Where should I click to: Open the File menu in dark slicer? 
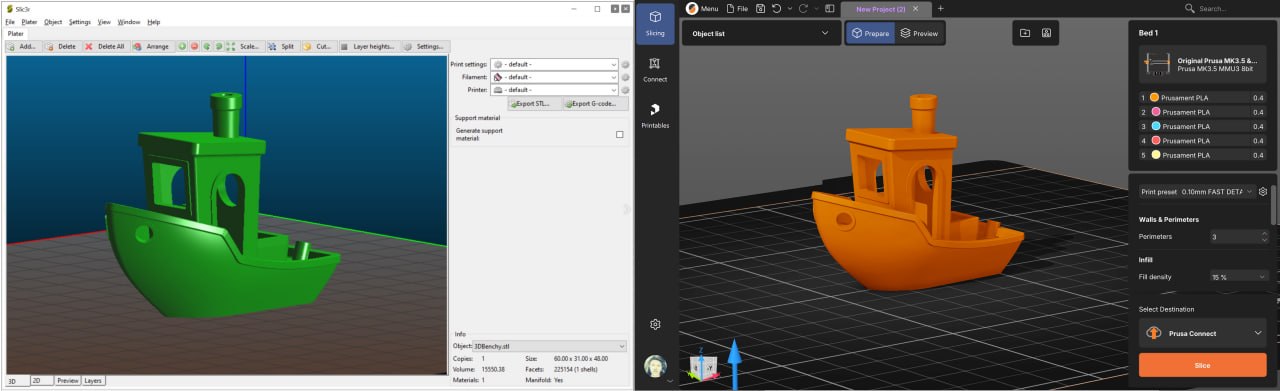coord(736,8)
